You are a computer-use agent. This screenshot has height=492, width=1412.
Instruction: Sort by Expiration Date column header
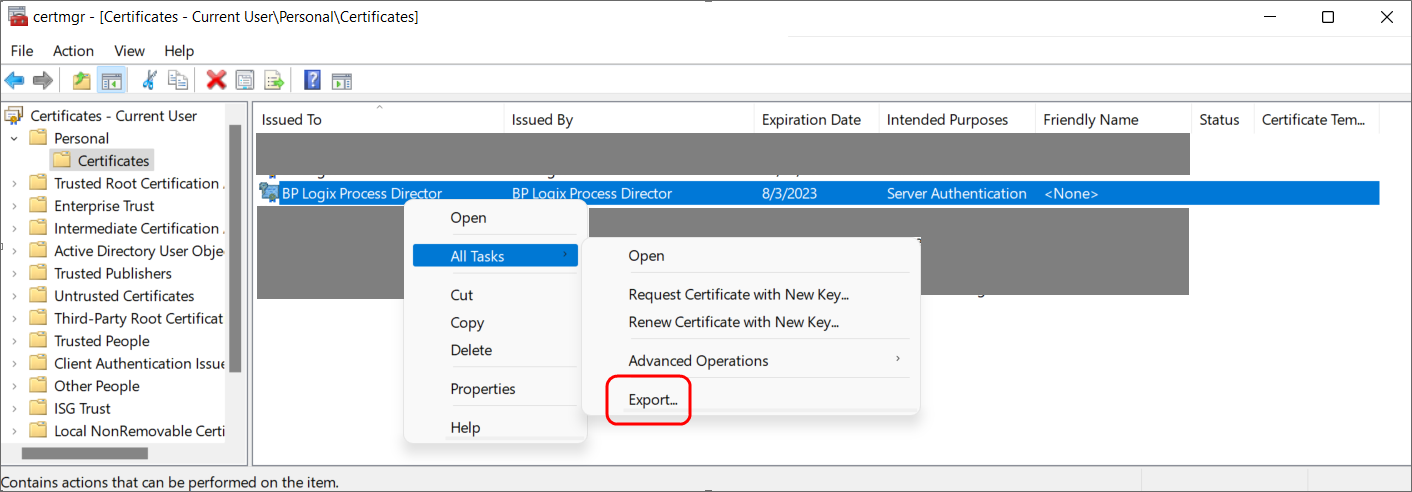(x=811, y=119)
